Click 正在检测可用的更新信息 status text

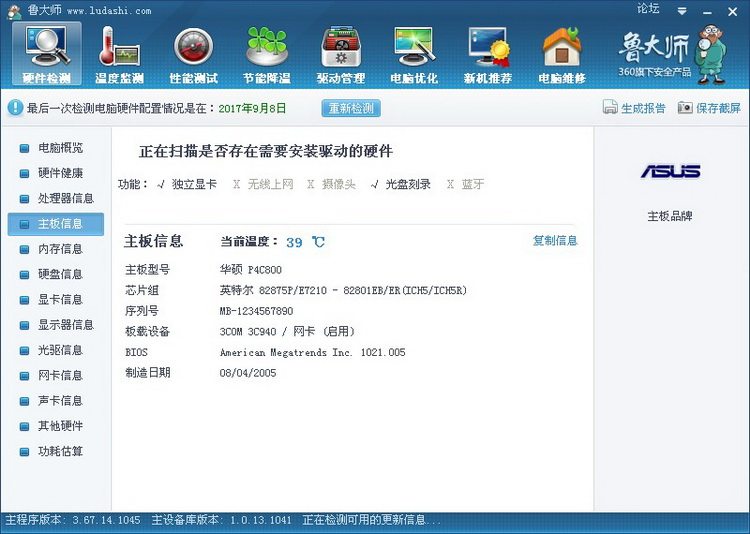[371, 520]
